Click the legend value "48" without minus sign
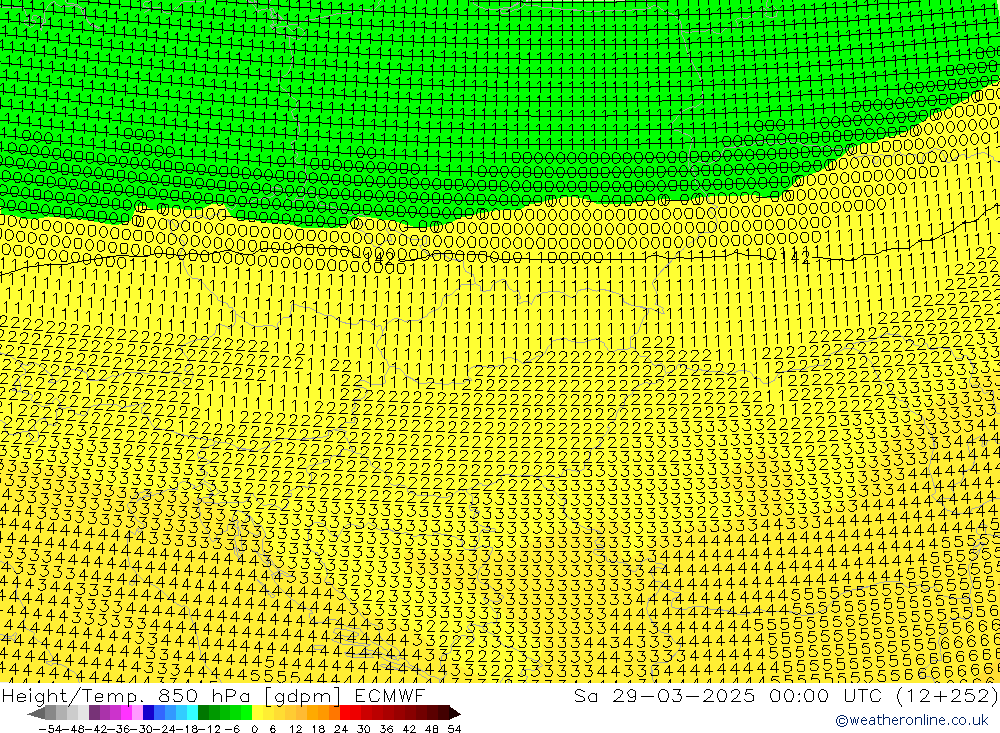This screenshot has width=1000, height=733. [432, 729]
